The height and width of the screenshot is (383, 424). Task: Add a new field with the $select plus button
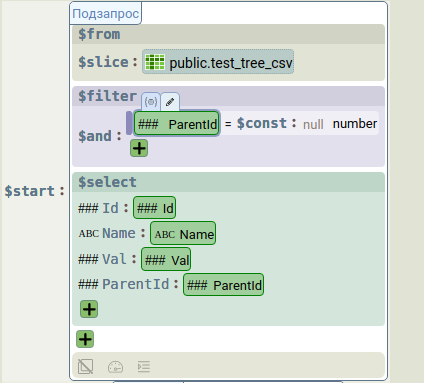[89, 309]
